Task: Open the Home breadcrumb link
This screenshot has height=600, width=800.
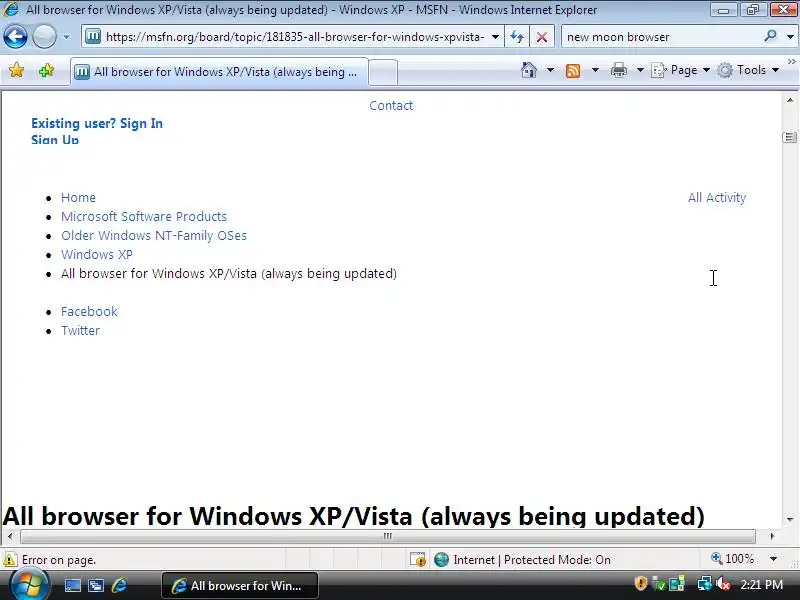Action: point(78,197)
